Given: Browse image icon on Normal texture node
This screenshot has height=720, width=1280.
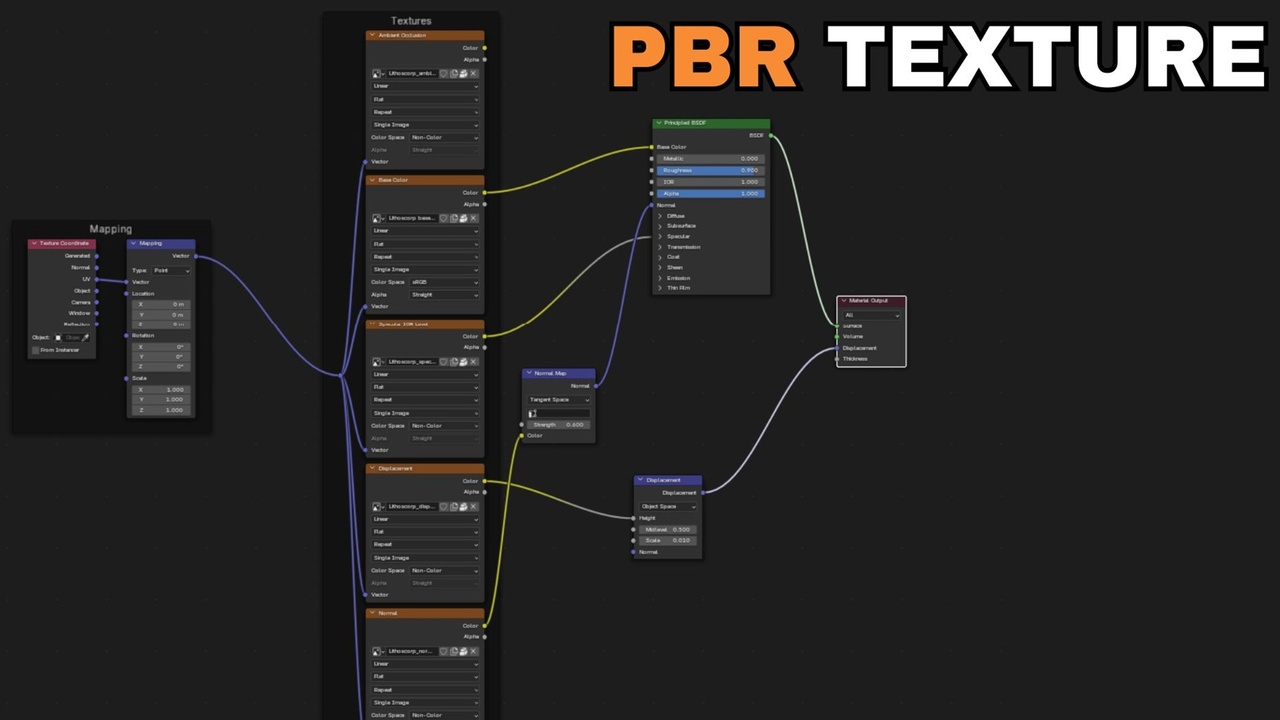Looking at the screenshot, I should (x=378, y=651).
